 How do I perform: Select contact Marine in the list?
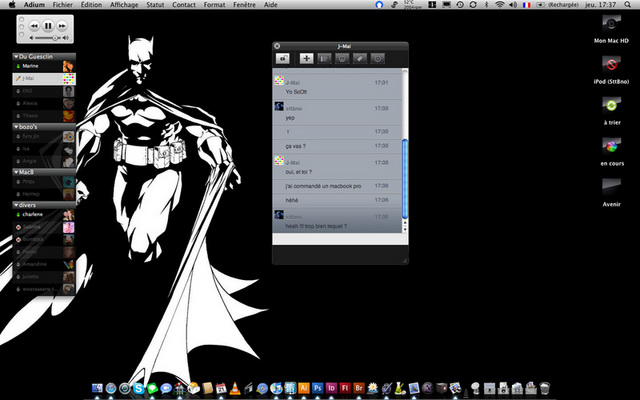[44, 66]
